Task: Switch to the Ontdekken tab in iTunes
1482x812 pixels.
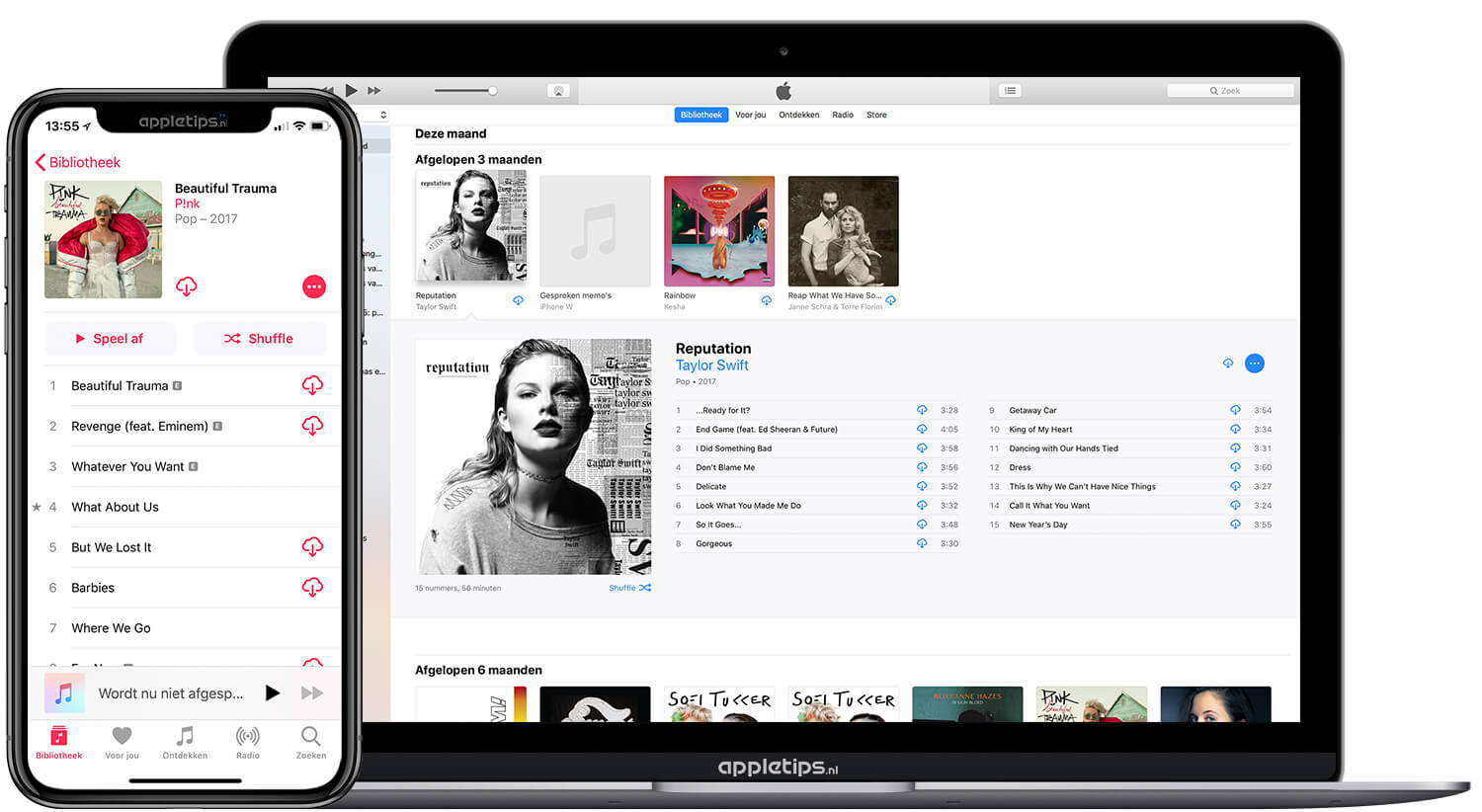Action: [x=799, y=115]
